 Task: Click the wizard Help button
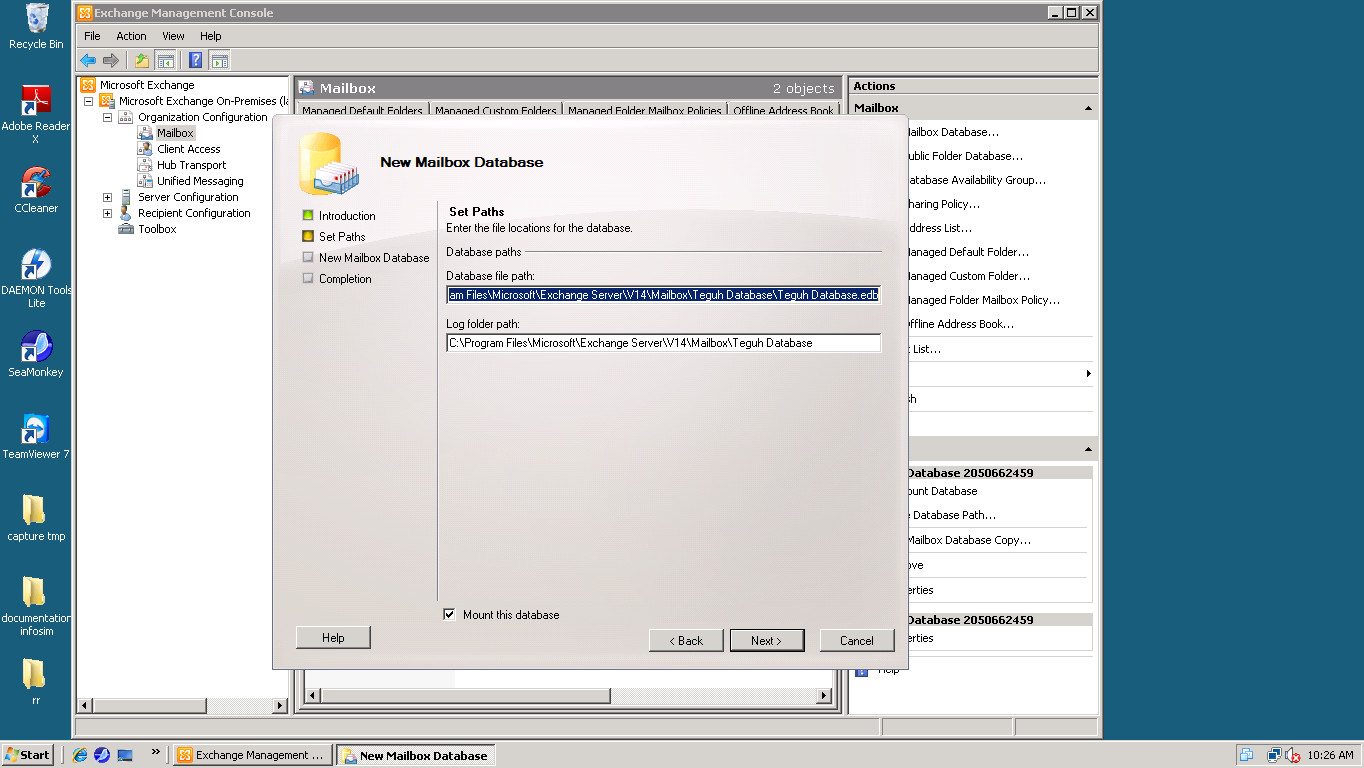(x=333, y=637)
